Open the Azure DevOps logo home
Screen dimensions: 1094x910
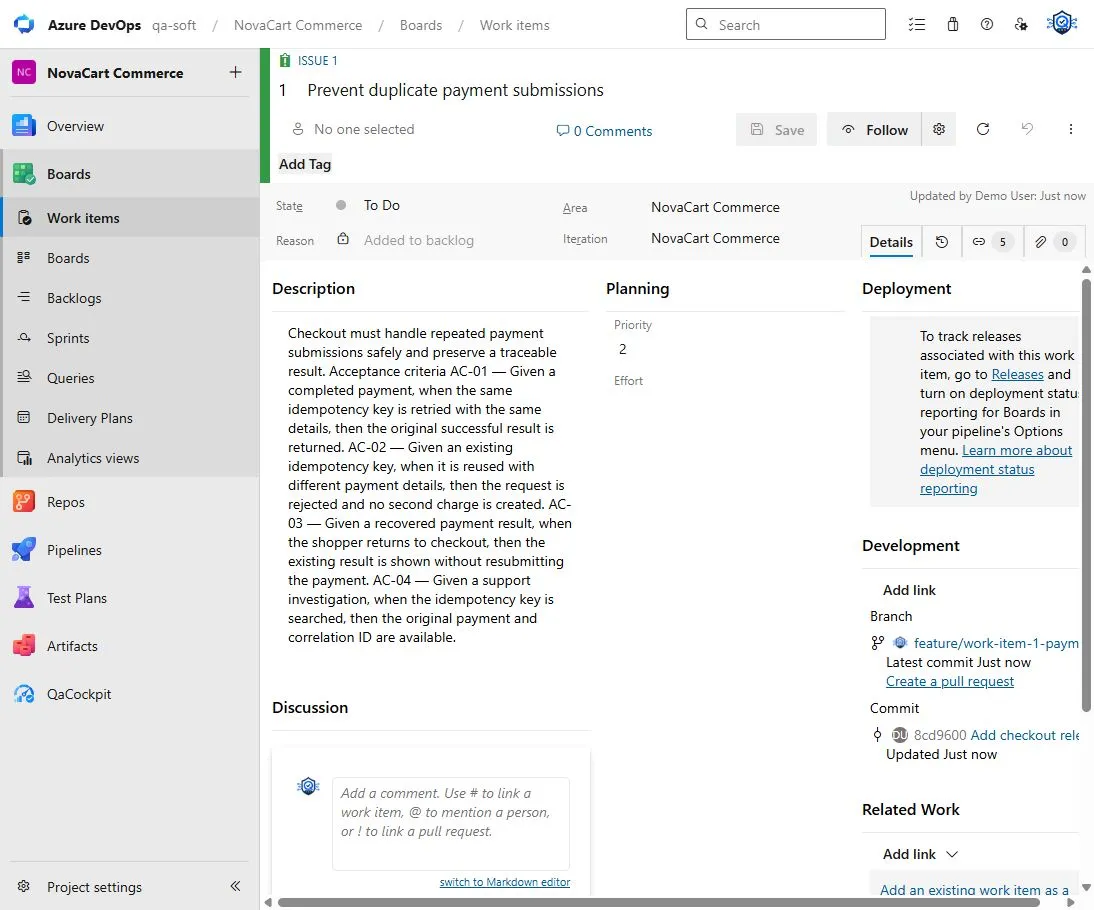click(24, 24)
